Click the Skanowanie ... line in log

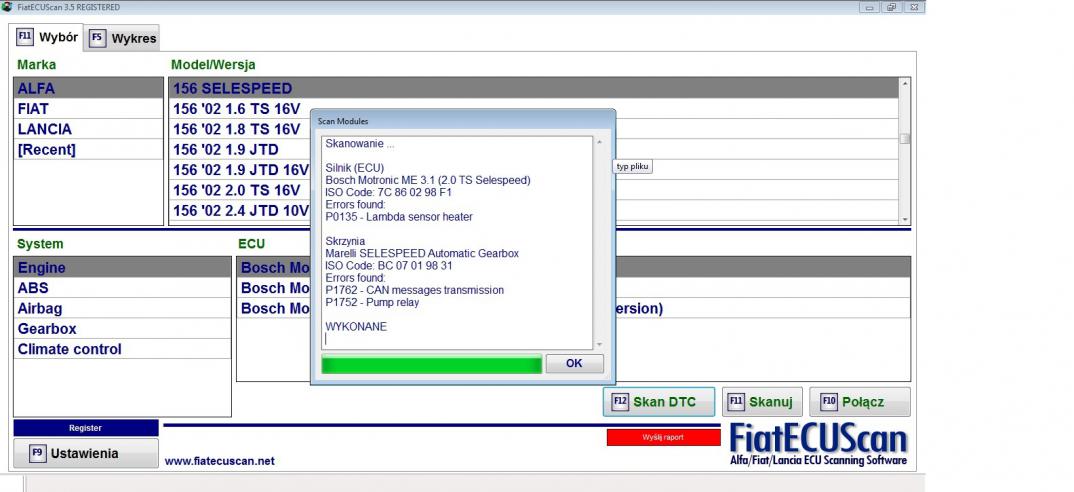click(x=360, y=144)
